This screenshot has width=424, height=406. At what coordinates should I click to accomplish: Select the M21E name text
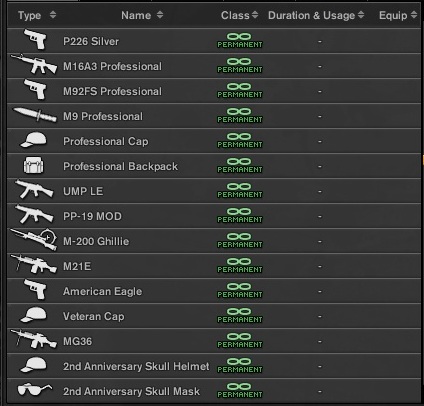(77, 266)
